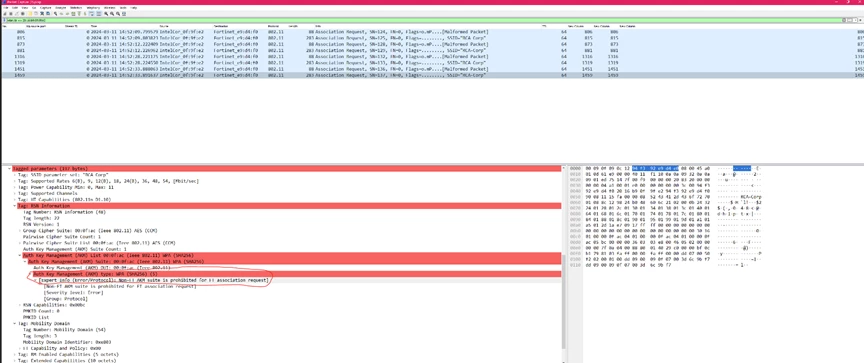Open the Statistics menu
Screen dimensions: 864x363
76,8
